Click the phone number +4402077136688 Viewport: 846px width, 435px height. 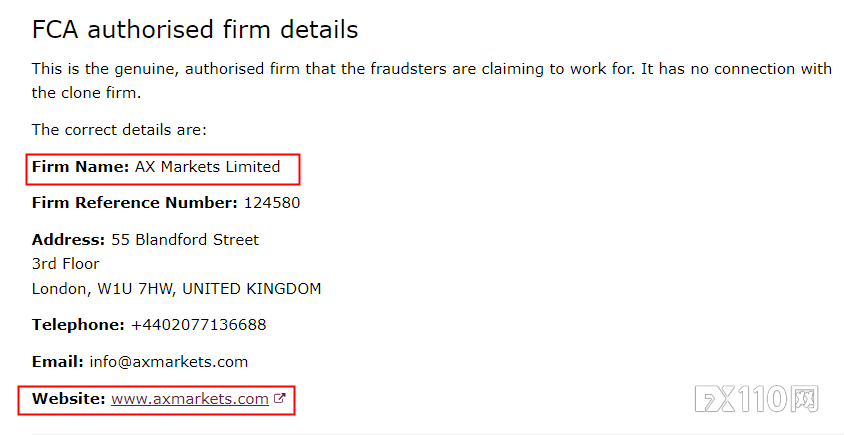[x=199, y=325]
